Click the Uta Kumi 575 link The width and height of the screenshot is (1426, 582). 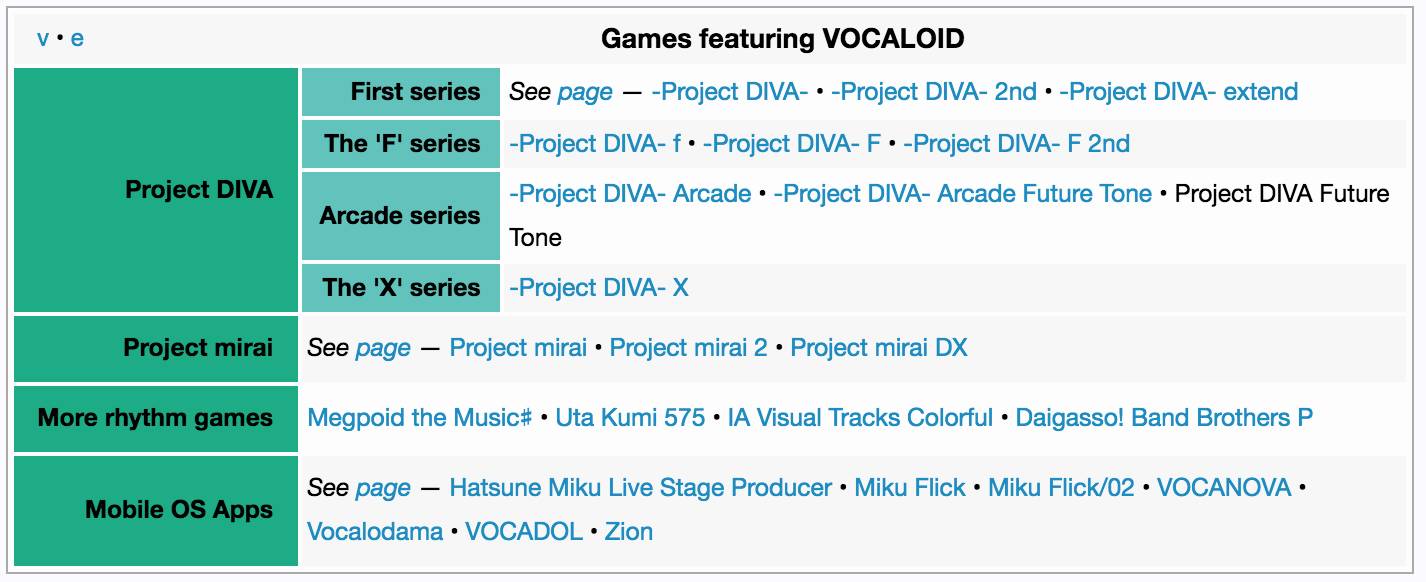point(630,417)
